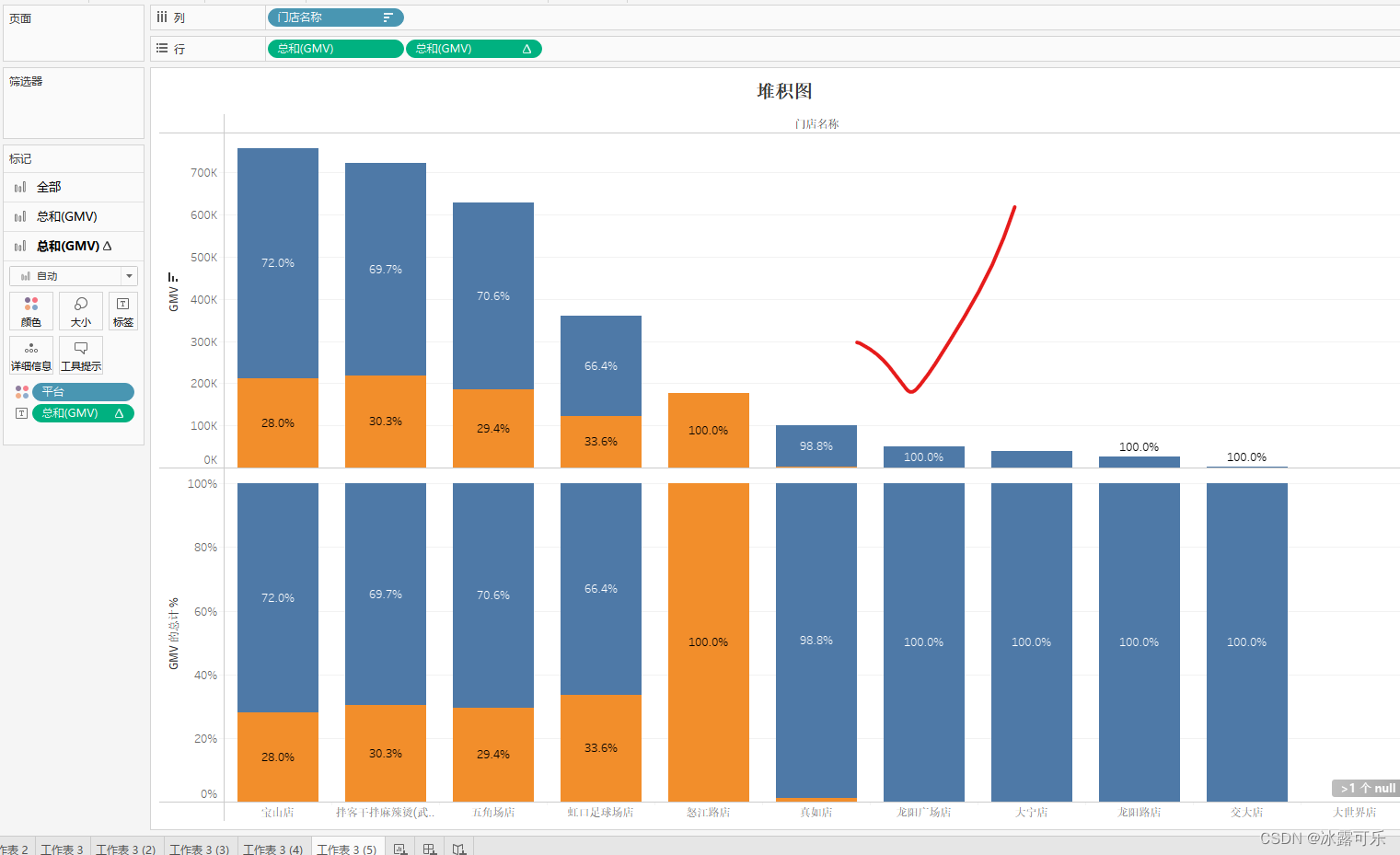Image resolution: width=1400 pixels, height=855 pixels.
Task: Switch to 工作表 3 tab
Action: pos(62,849)
